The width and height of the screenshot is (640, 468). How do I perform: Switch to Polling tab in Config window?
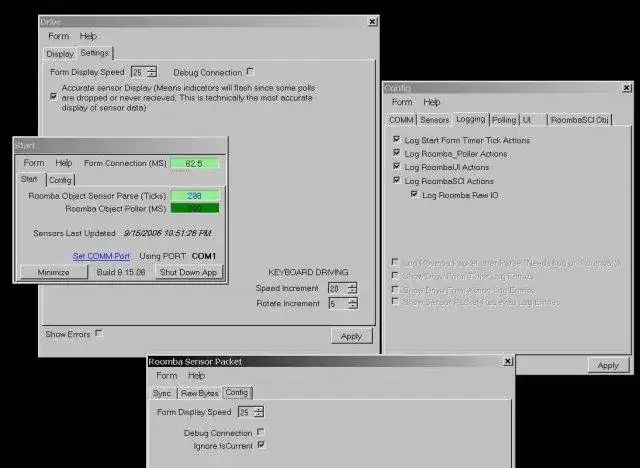click(504, 120)
